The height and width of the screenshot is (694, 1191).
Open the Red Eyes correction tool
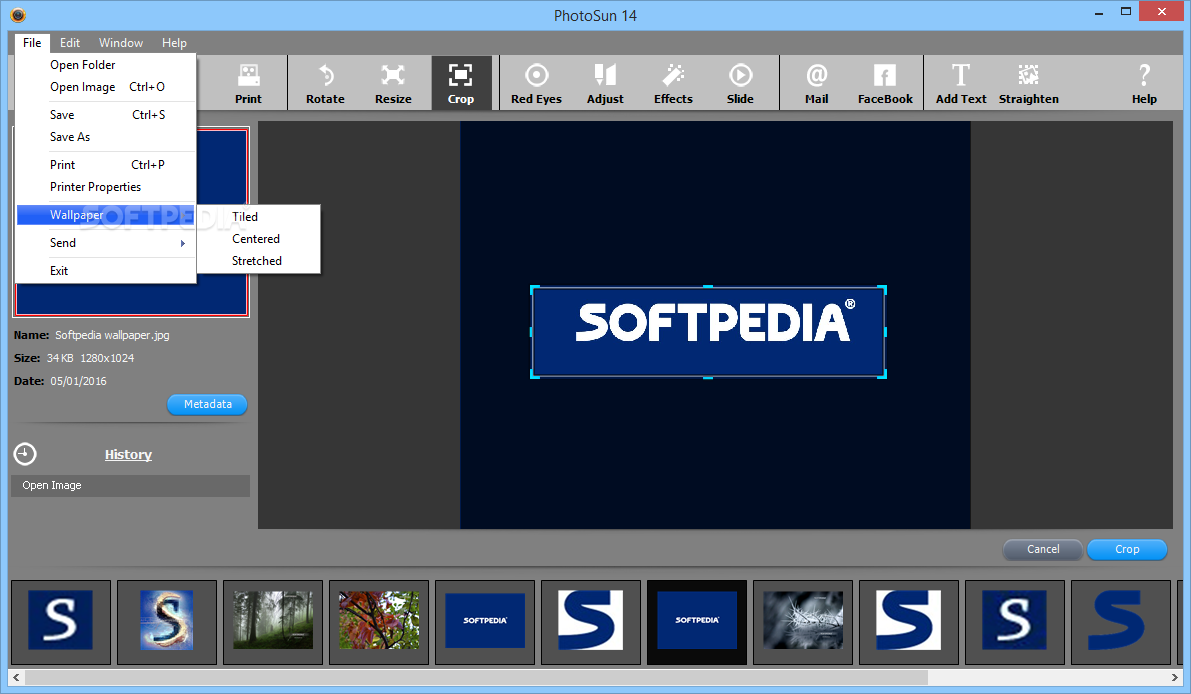[x=536, y=84]
